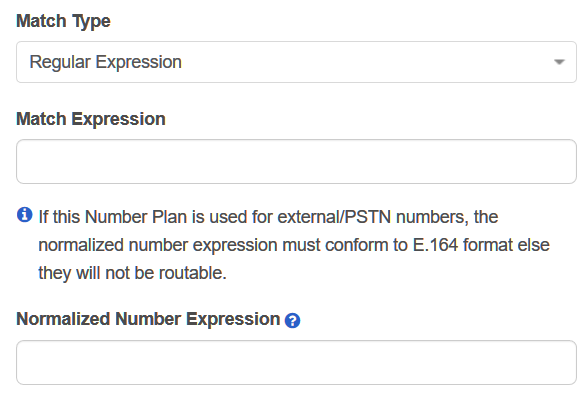
Task: Click the 'they will not be routable' line
Action: pos(133,273)
